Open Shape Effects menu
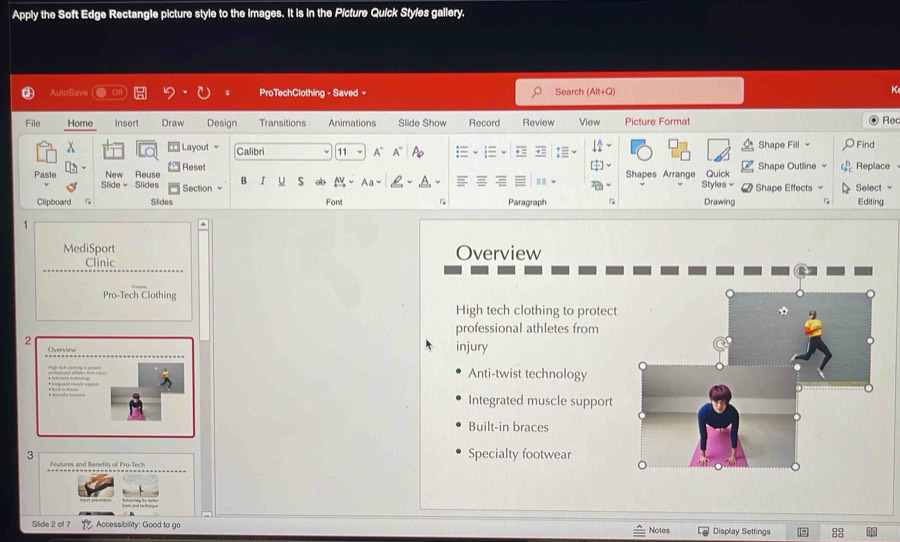Image resolution: width=900 pixels, height=542 pixels. [782, 188]
